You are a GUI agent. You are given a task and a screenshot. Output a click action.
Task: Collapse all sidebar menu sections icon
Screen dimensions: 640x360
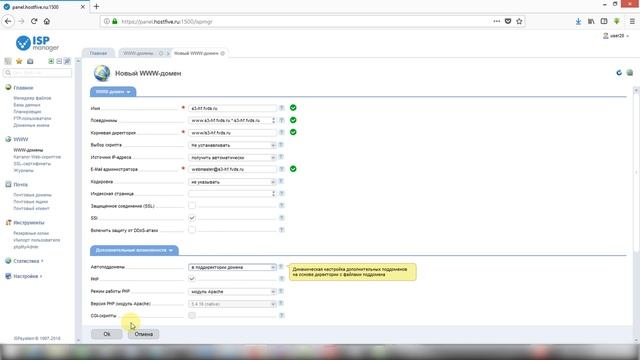click(x=59, y=61)
